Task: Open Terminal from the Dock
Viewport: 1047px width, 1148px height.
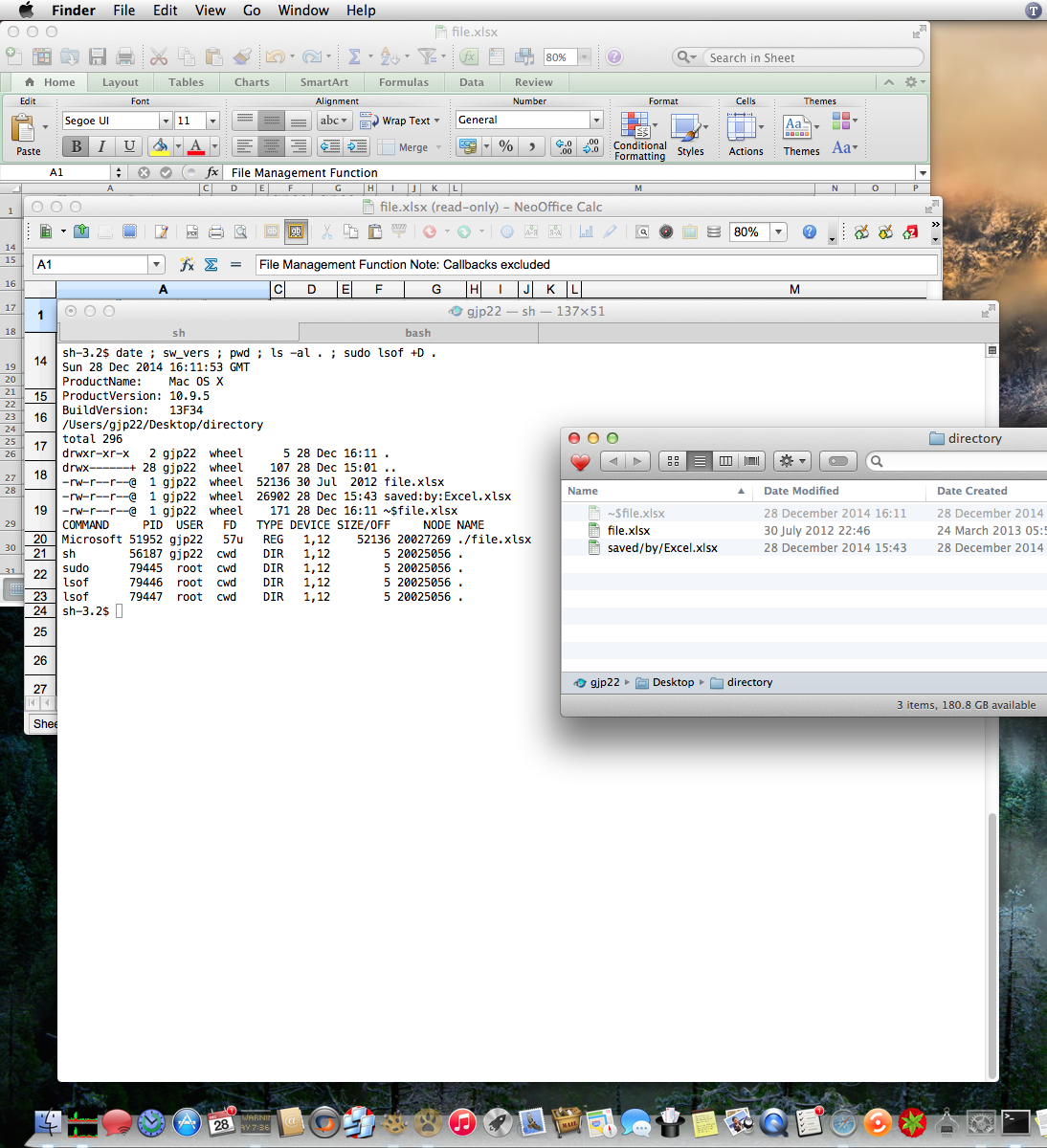Action: (x=1015, y=1121)
